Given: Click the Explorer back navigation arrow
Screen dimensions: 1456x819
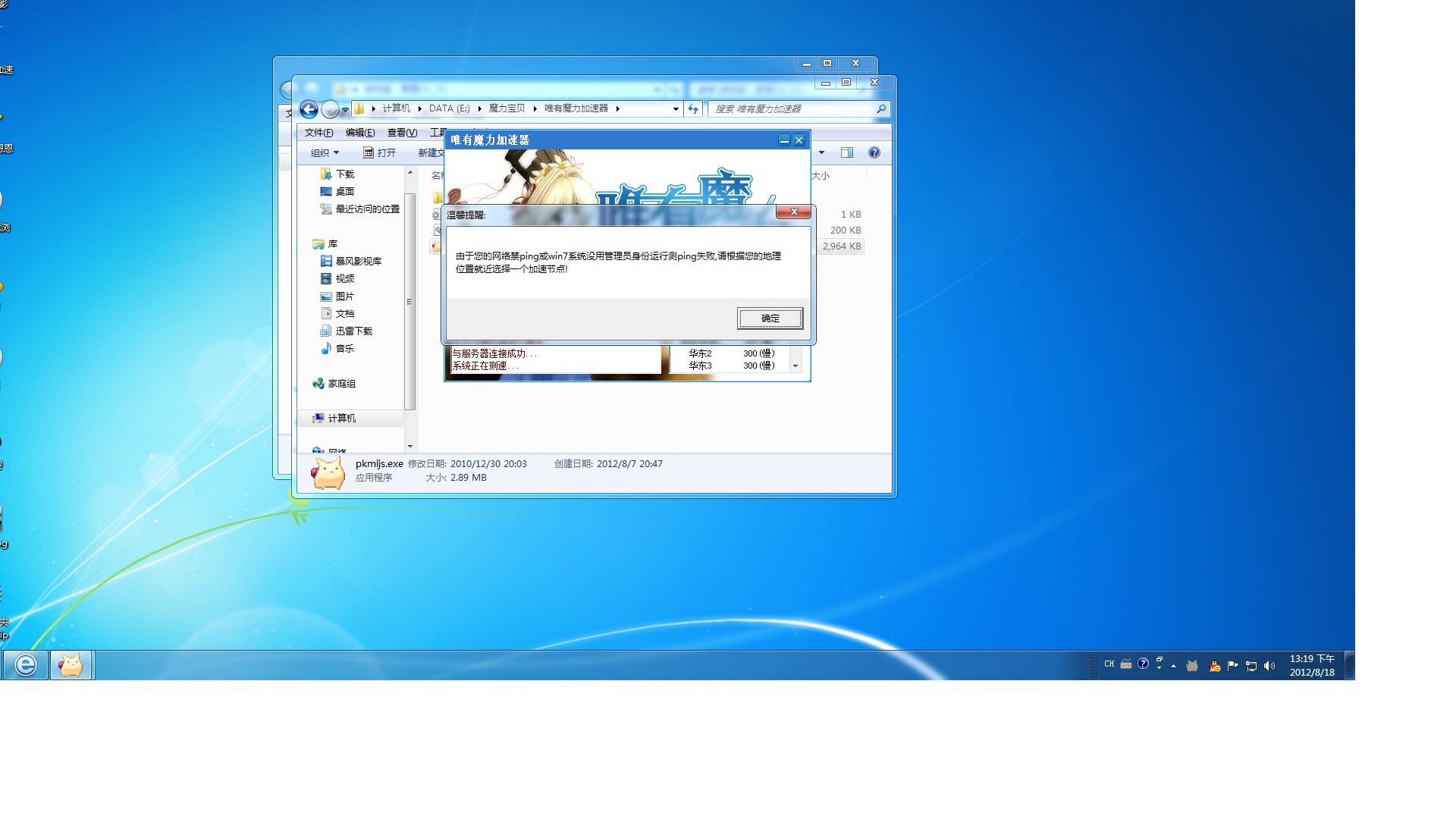Looking at the screenshot, I should click(x=309, y=110).
